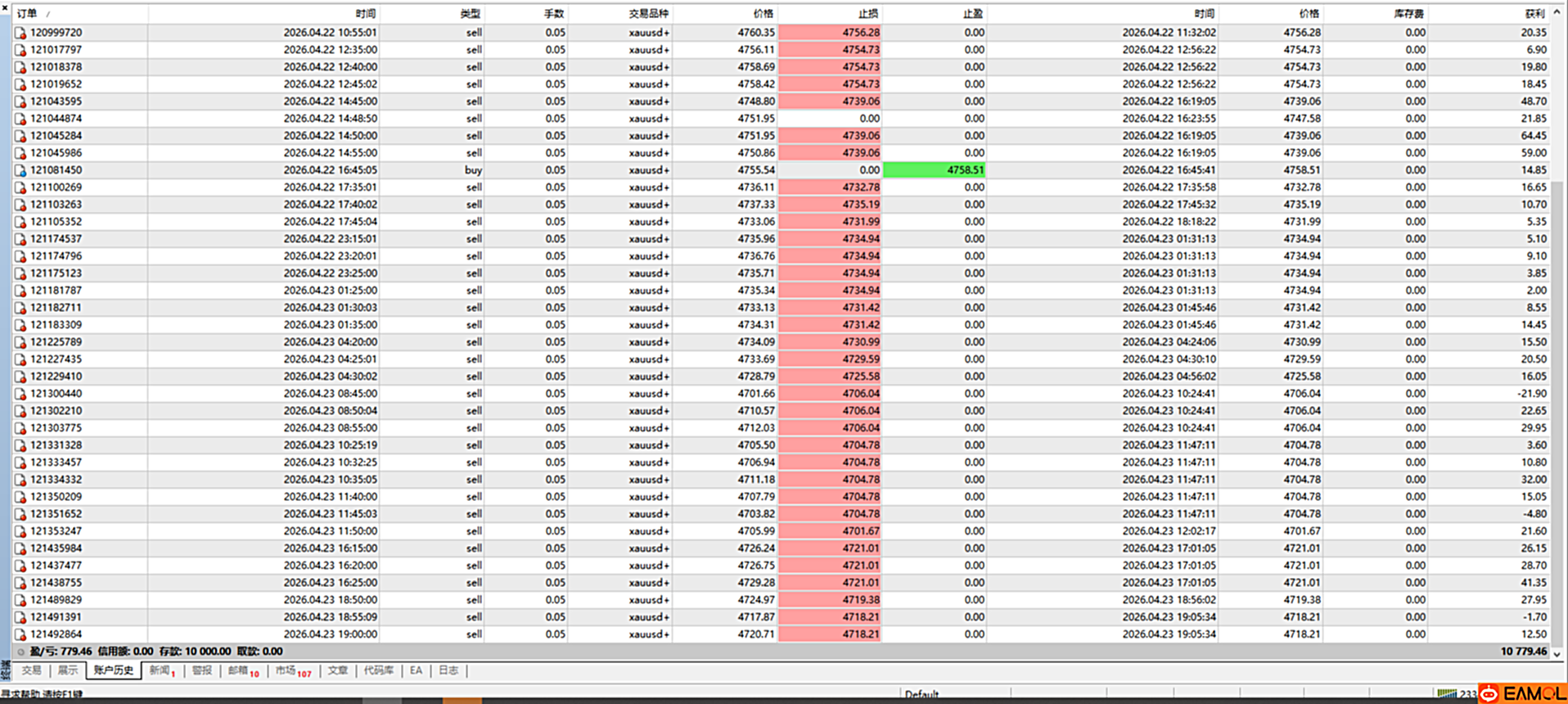
Task: Click the sell order icon for order 120999720
Action: [x=20, y=33]
